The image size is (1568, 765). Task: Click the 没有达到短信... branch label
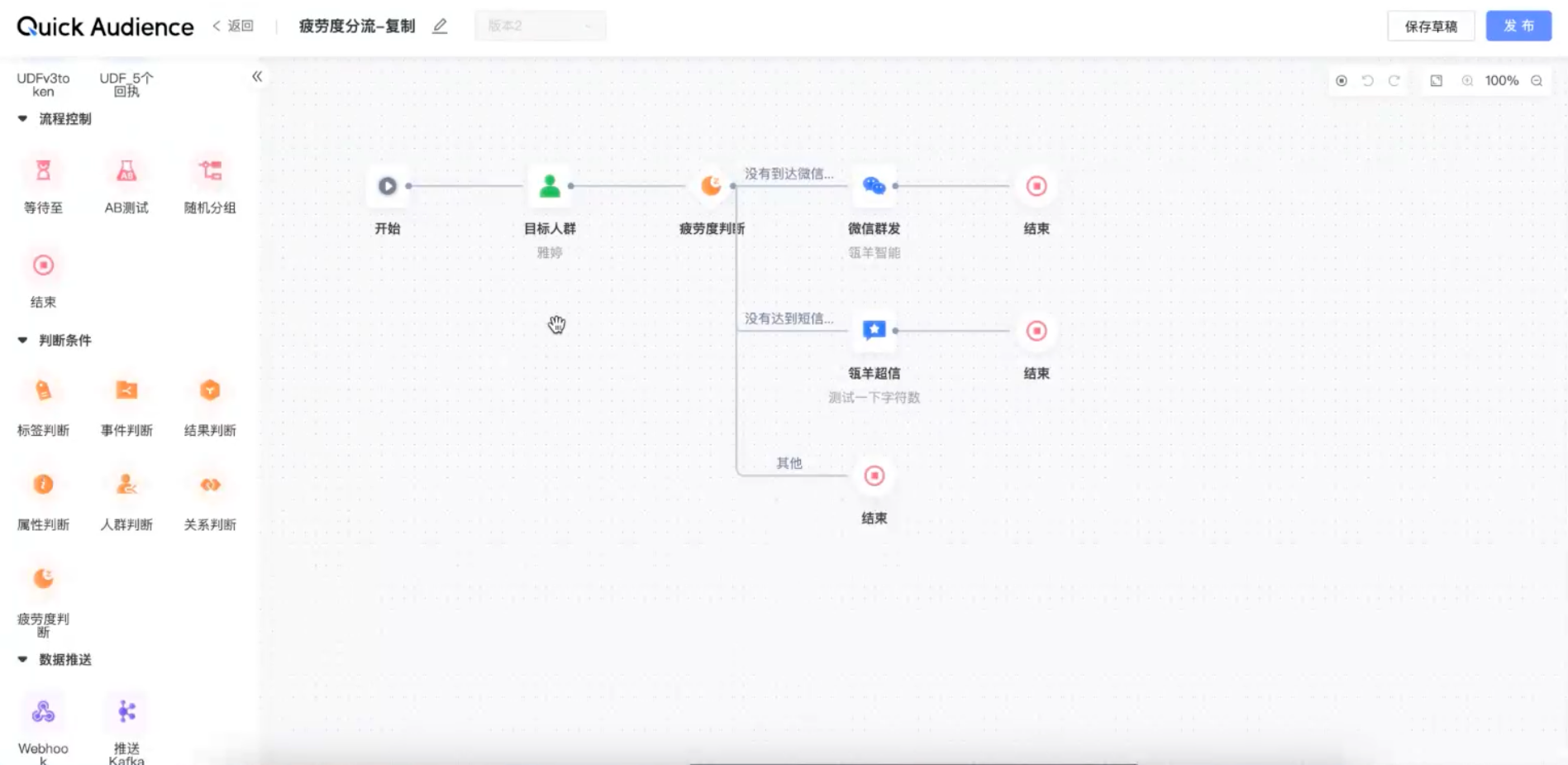click(789, 318)
